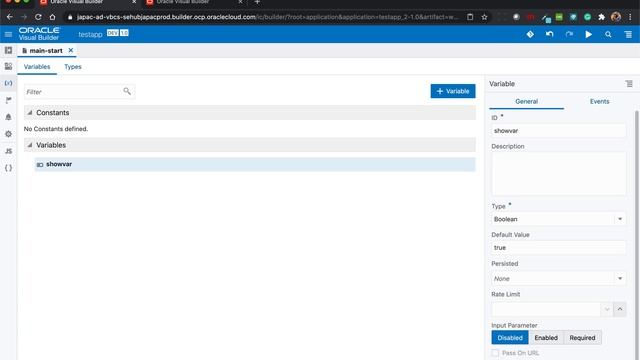Click the ID field containing showvar
The image size is (640, 360).
[x=558, y=131]
